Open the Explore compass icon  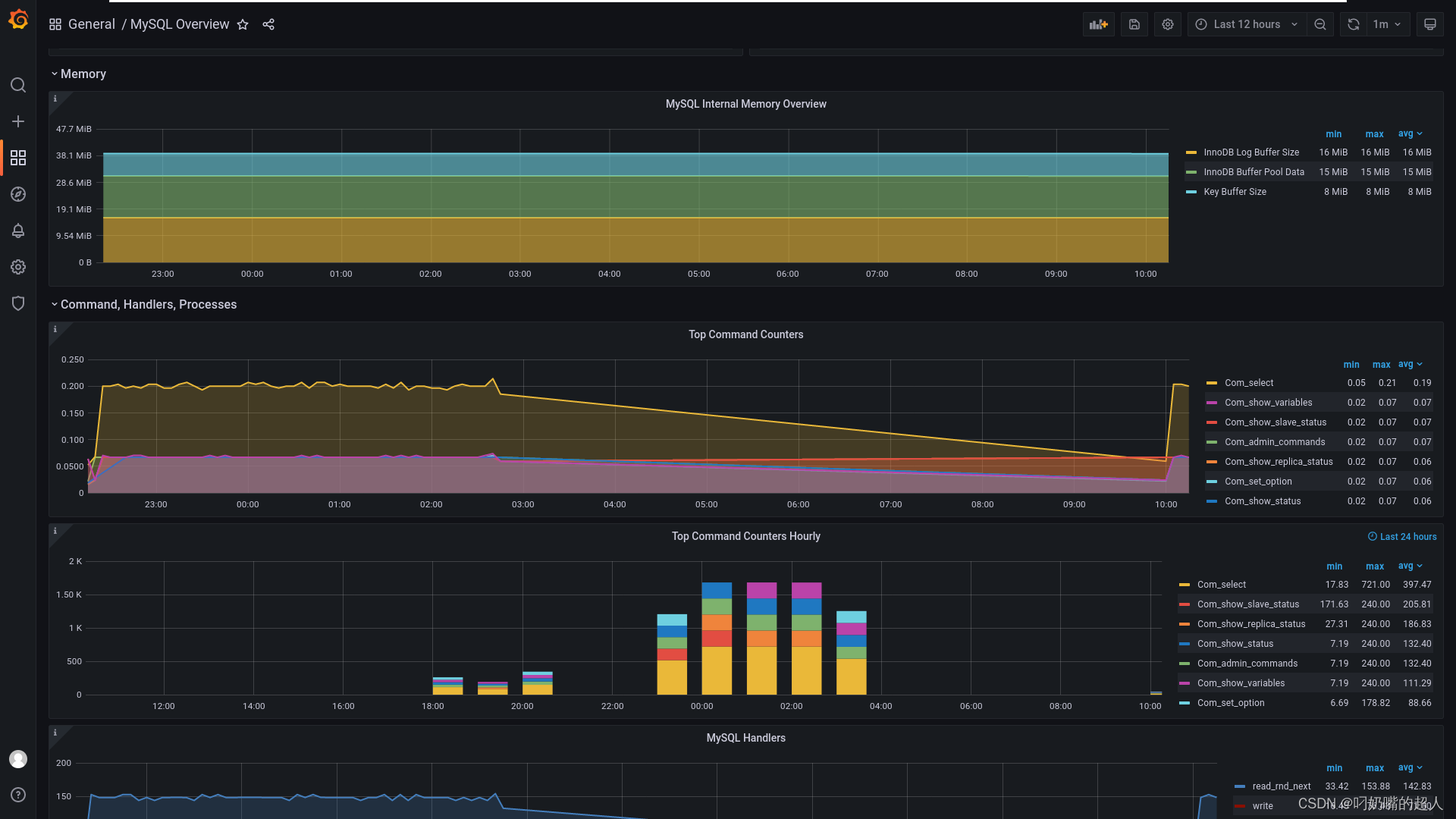pyautogui.click(x=18, y=194)
